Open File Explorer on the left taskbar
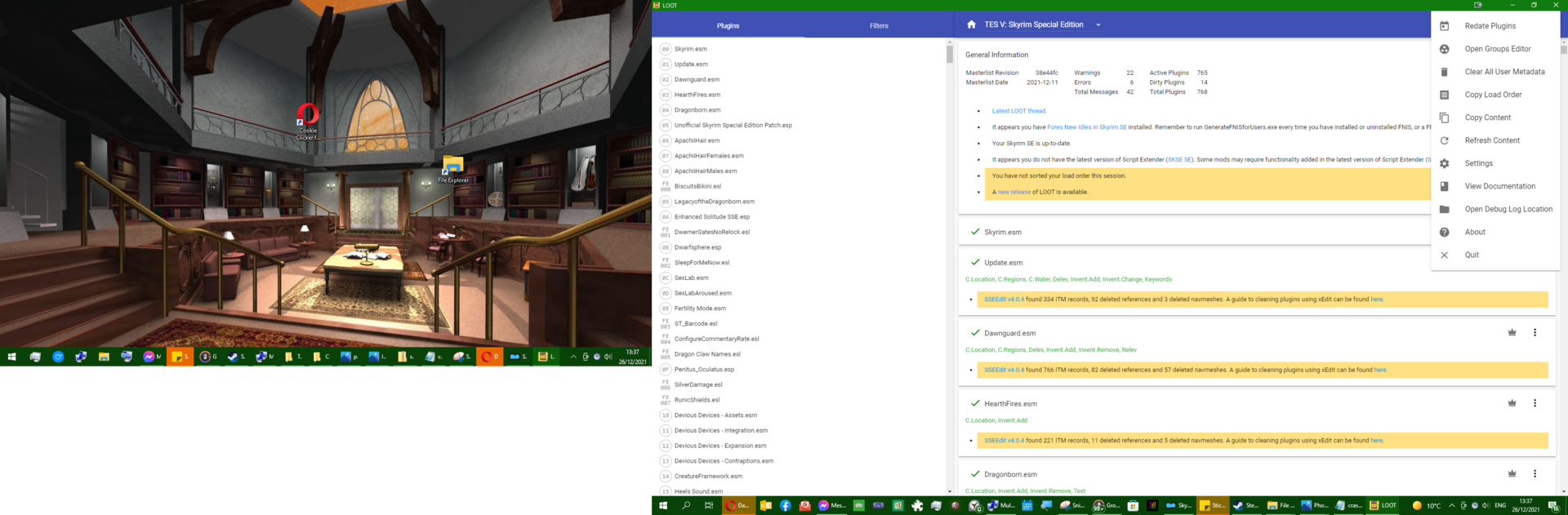Screen dimensions: 1568x515 click(104, 357)
